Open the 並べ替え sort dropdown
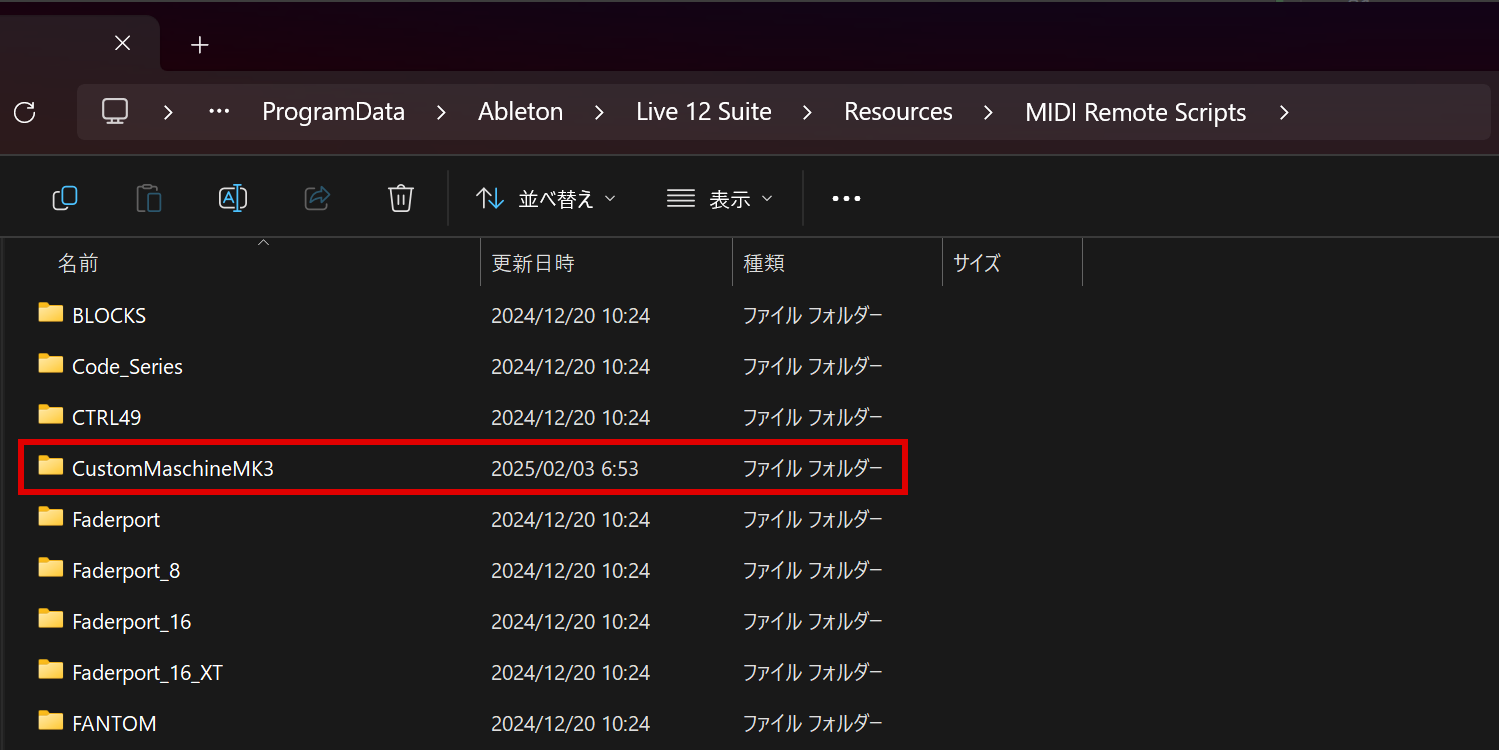This screenshot has width=1499, height=750. pyautogui.click(x=545, y=198)
